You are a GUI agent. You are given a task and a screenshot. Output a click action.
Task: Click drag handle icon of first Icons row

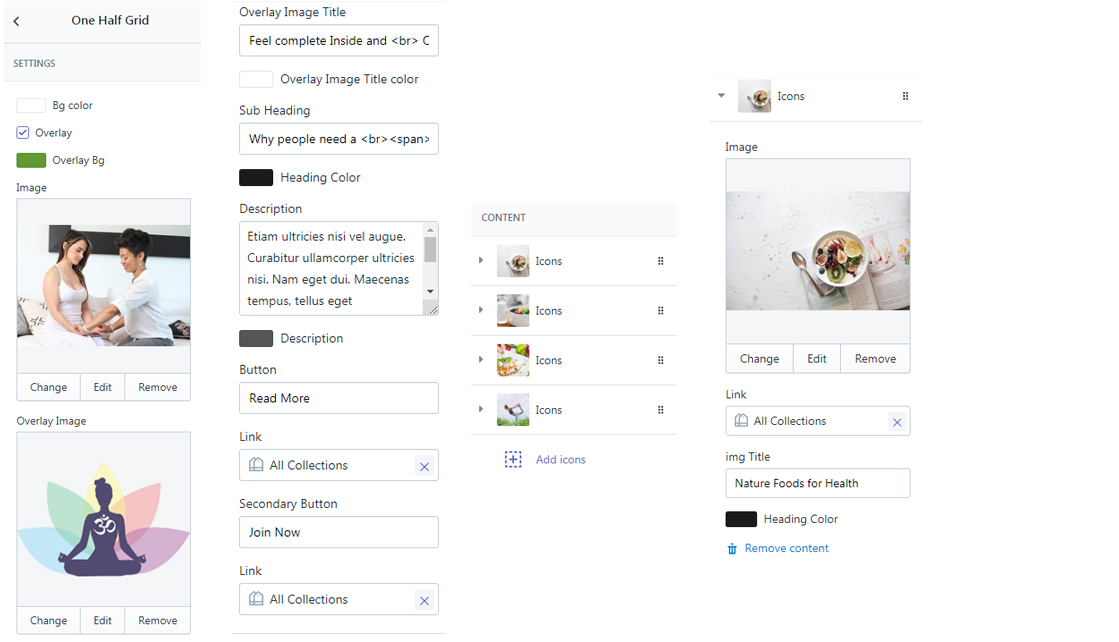pyautogui.click(x=661, y=261)
